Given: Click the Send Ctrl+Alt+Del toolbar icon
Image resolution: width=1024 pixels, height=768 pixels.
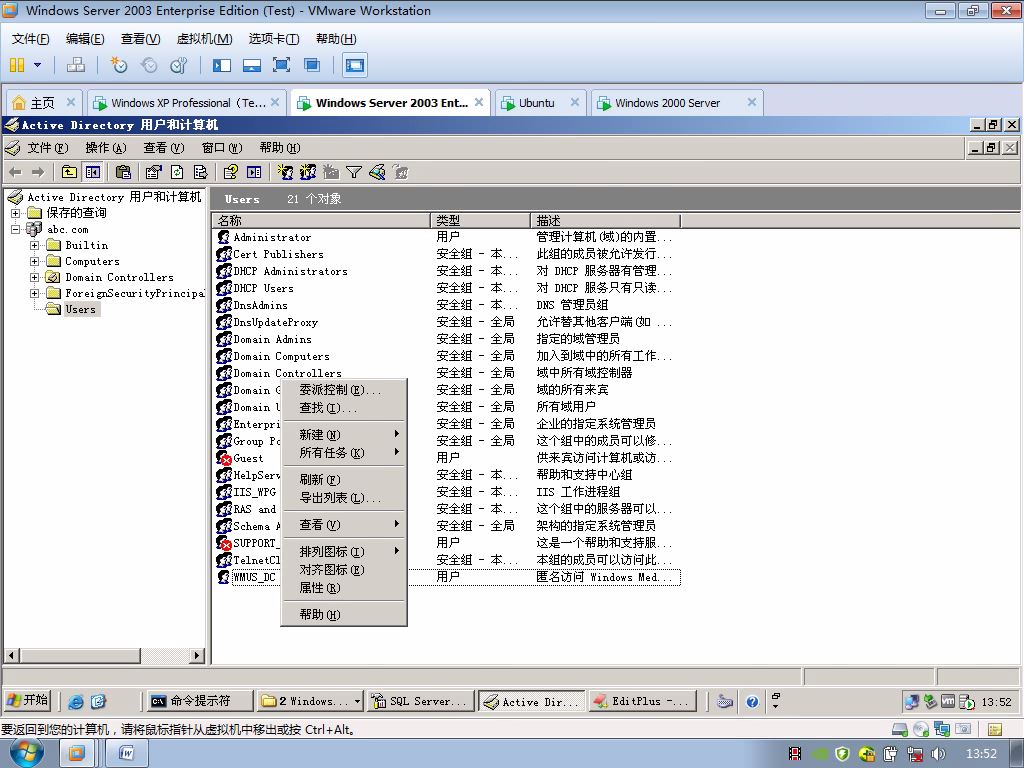Looking at the screenshot, I should [76, 65].
